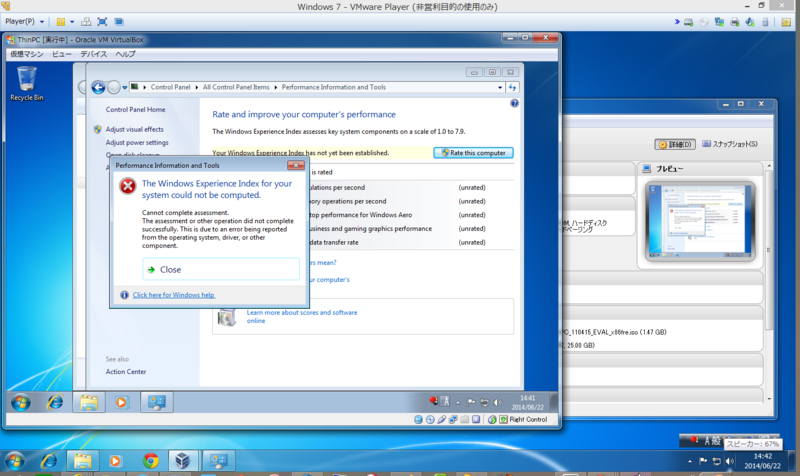The height and width of the screenshot is (476, 800).
Task: Click guest volume speaker tray icon
Action: pyautogui.click(x=497, y=403)
